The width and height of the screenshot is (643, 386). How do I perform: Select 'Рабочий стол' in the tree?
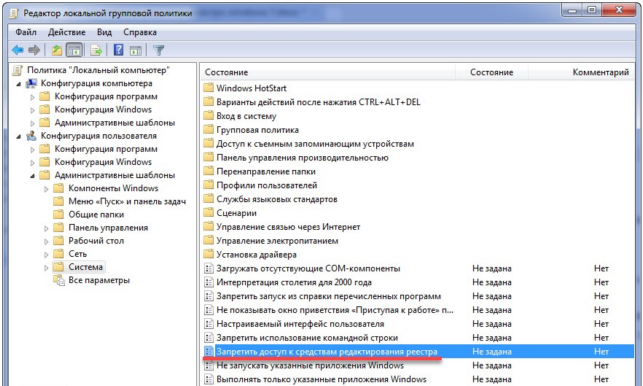96,241
